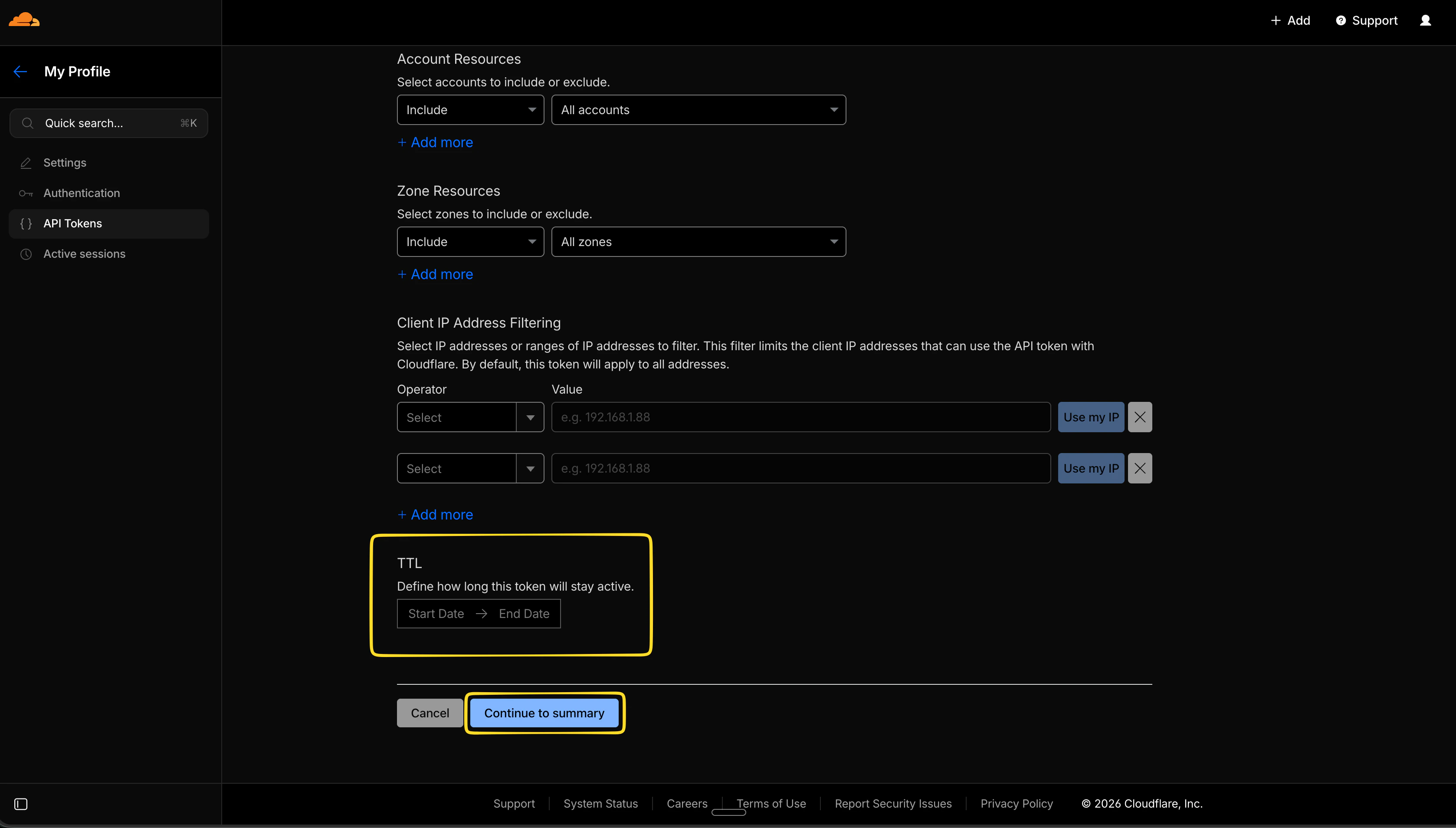
Task: Open the user profile icon top right
Action: point(1426,20)
